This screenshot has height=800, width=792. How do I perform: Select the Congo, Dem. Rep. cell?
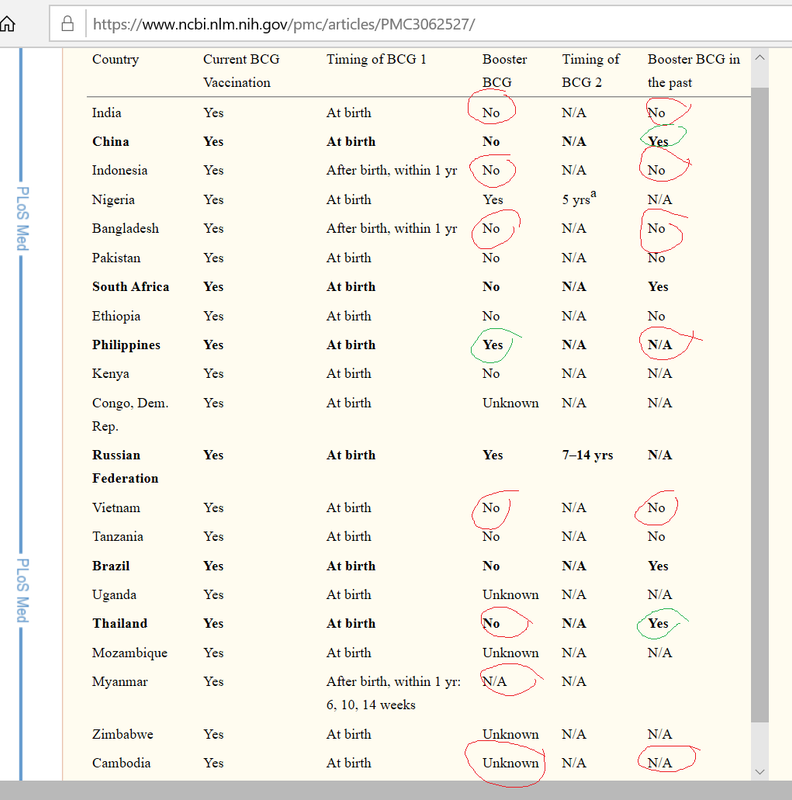[x=130, y=414]
